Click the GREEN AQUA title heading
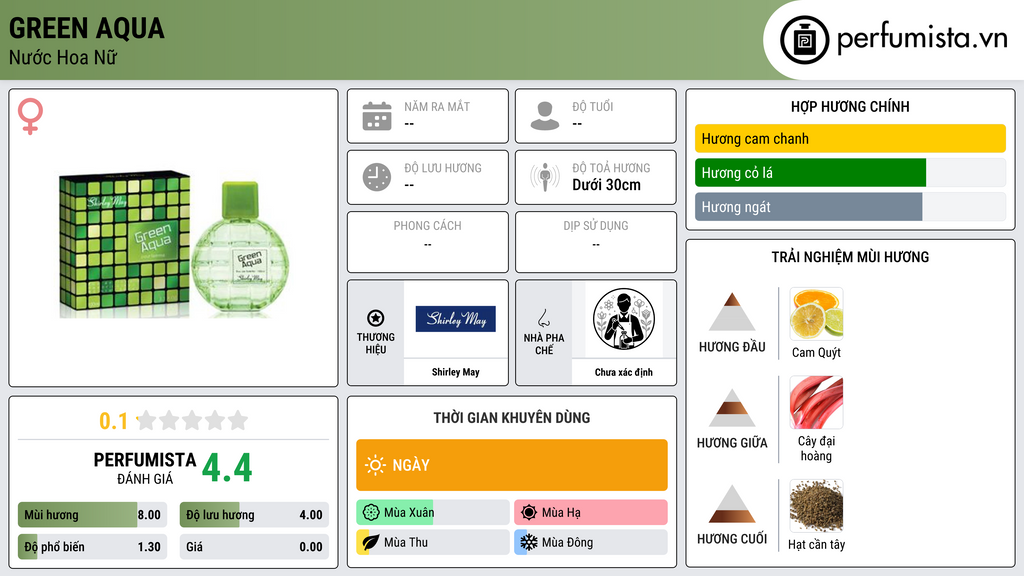The image size is (1024, 576). [x=87, y=28]
